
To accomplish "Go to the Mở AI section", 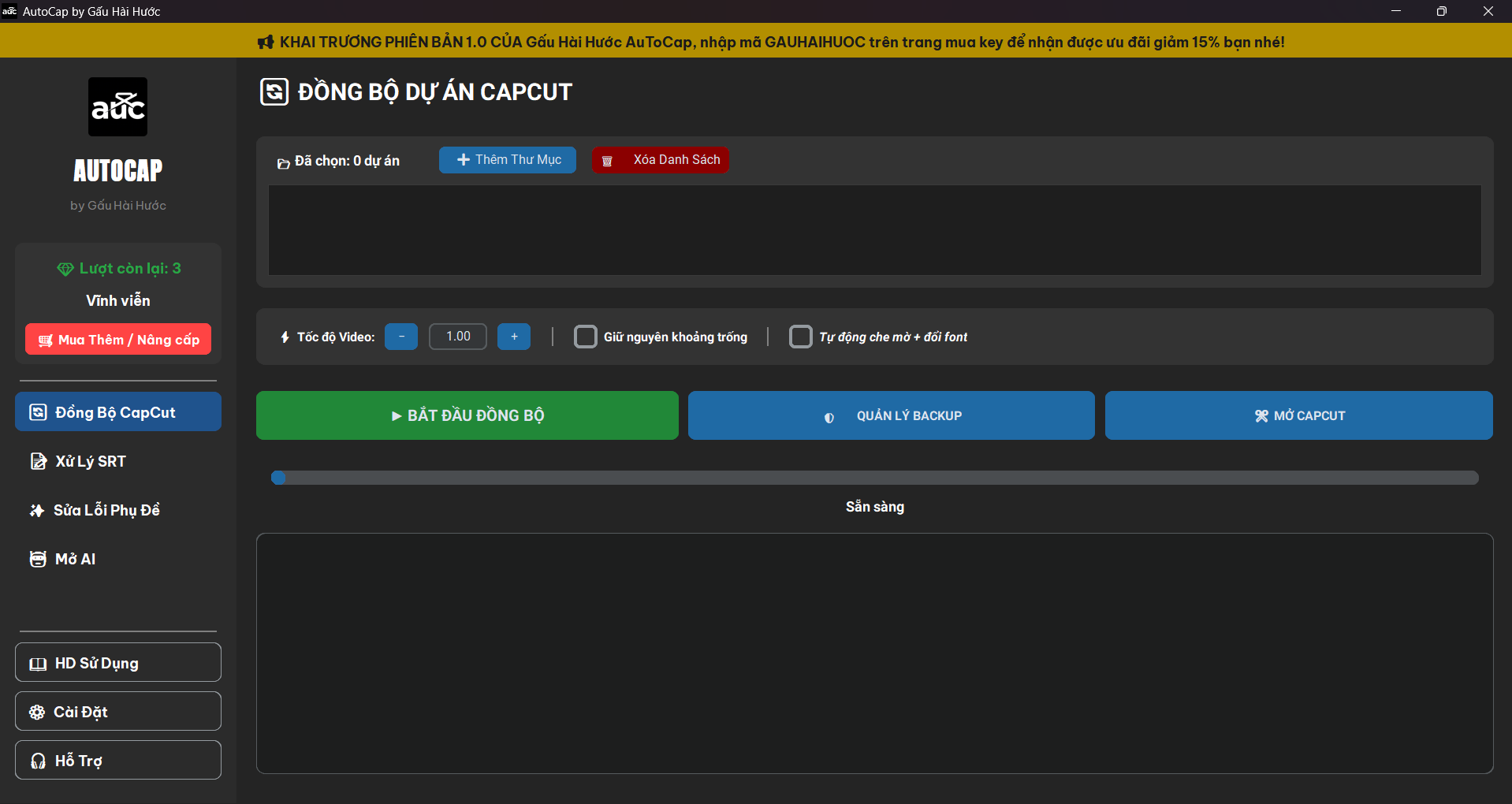I will coord(118,559).
